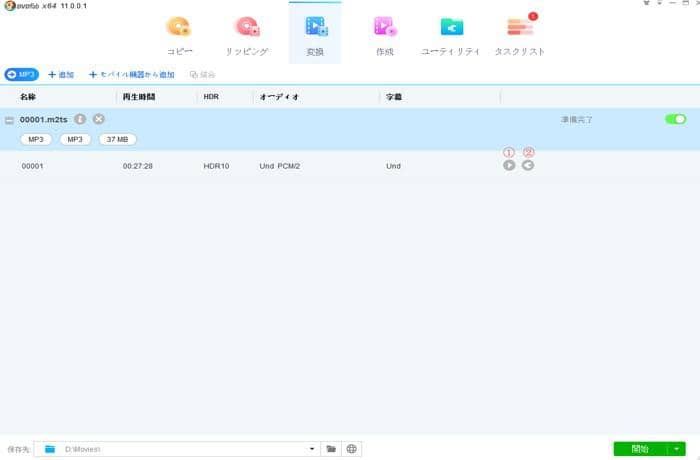Open the タスクリスト task queue
Image resolution: width=700 pixels, height=460 pixels.
[520, 36]
